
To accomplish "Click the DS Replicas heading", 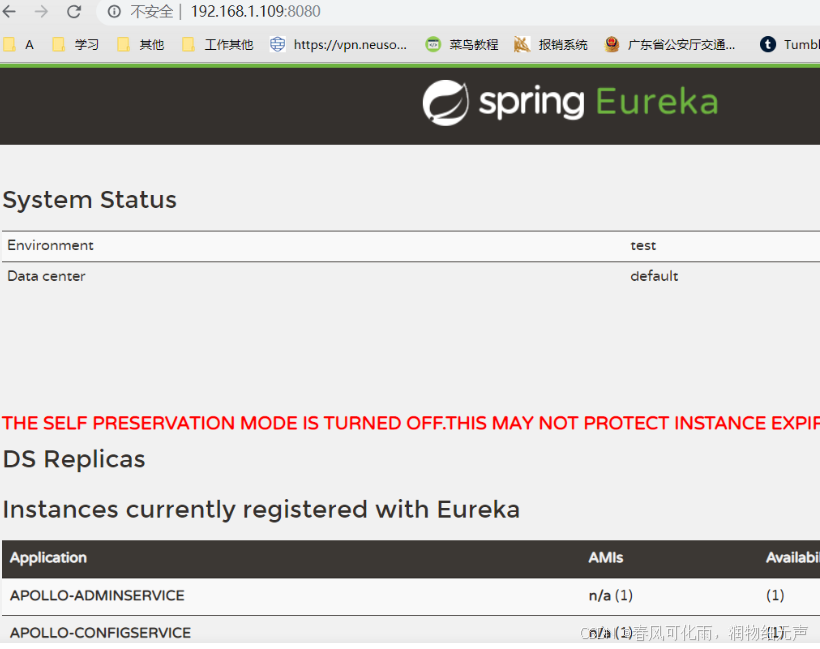I will click(74, 459).
